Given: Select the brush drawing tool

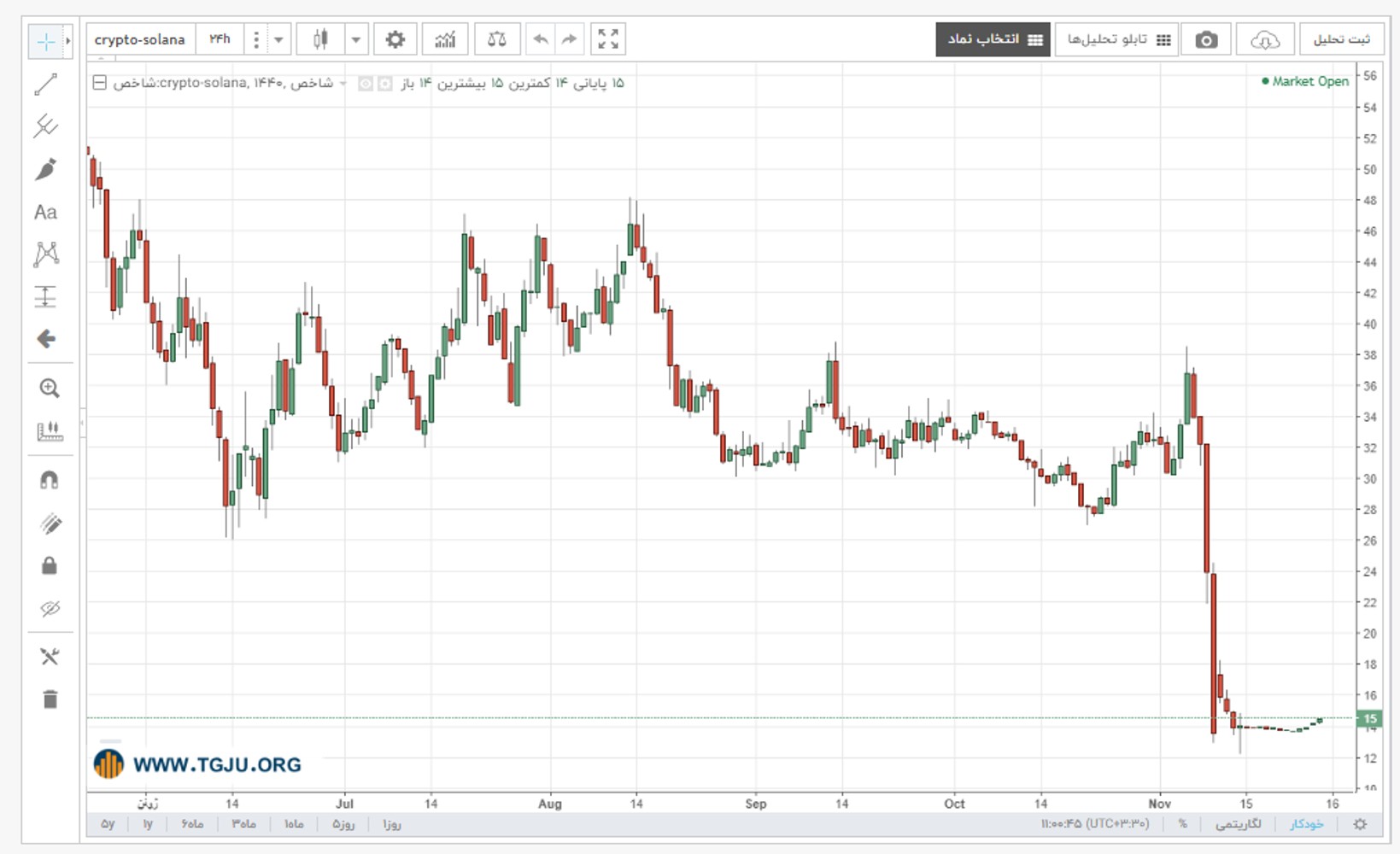Looking at the screenshot, I should click(x=45, y=169).
